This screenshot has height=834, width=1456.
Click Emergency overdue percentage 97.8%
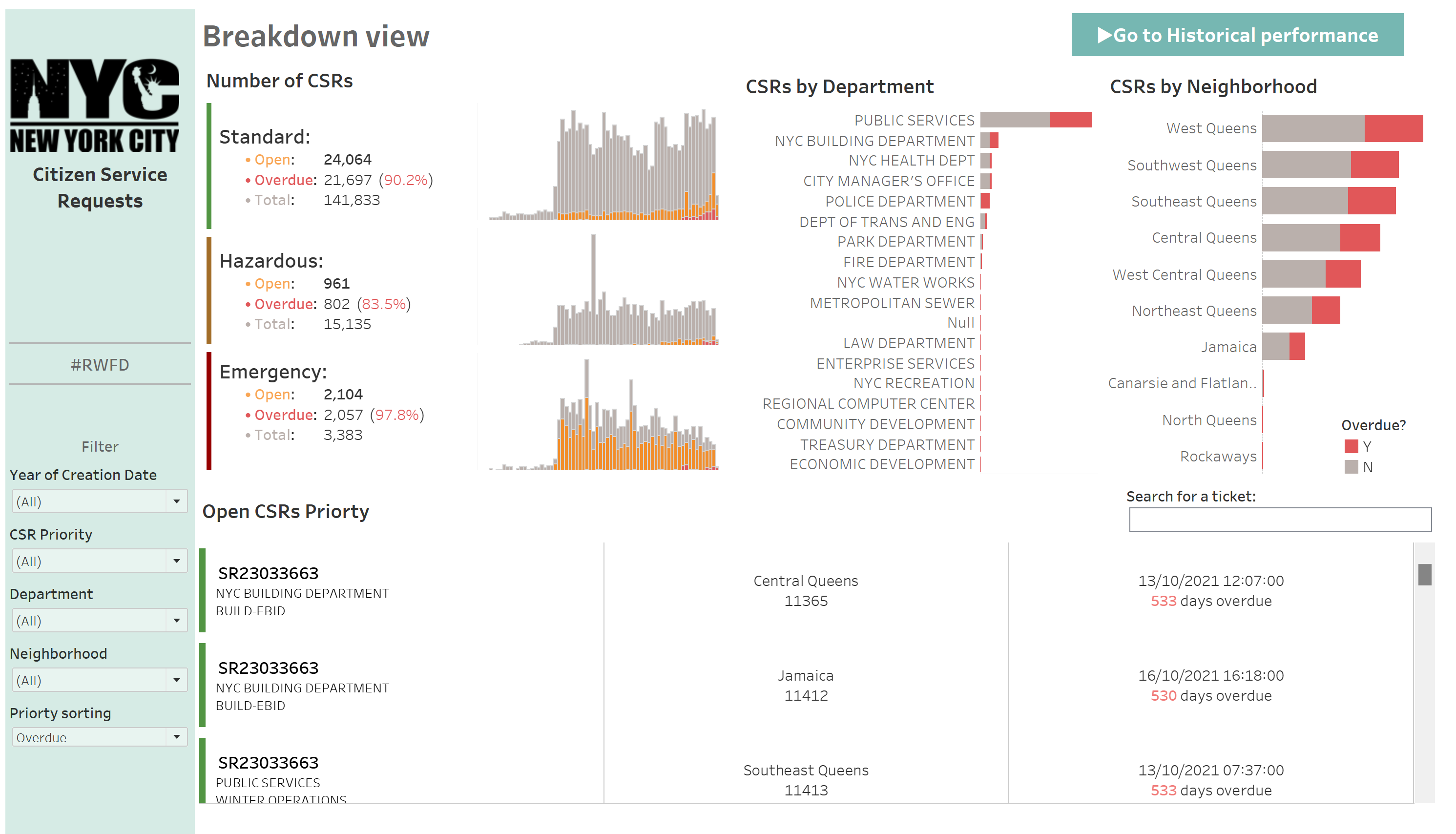pyautogui.click(x=396, y=415)
